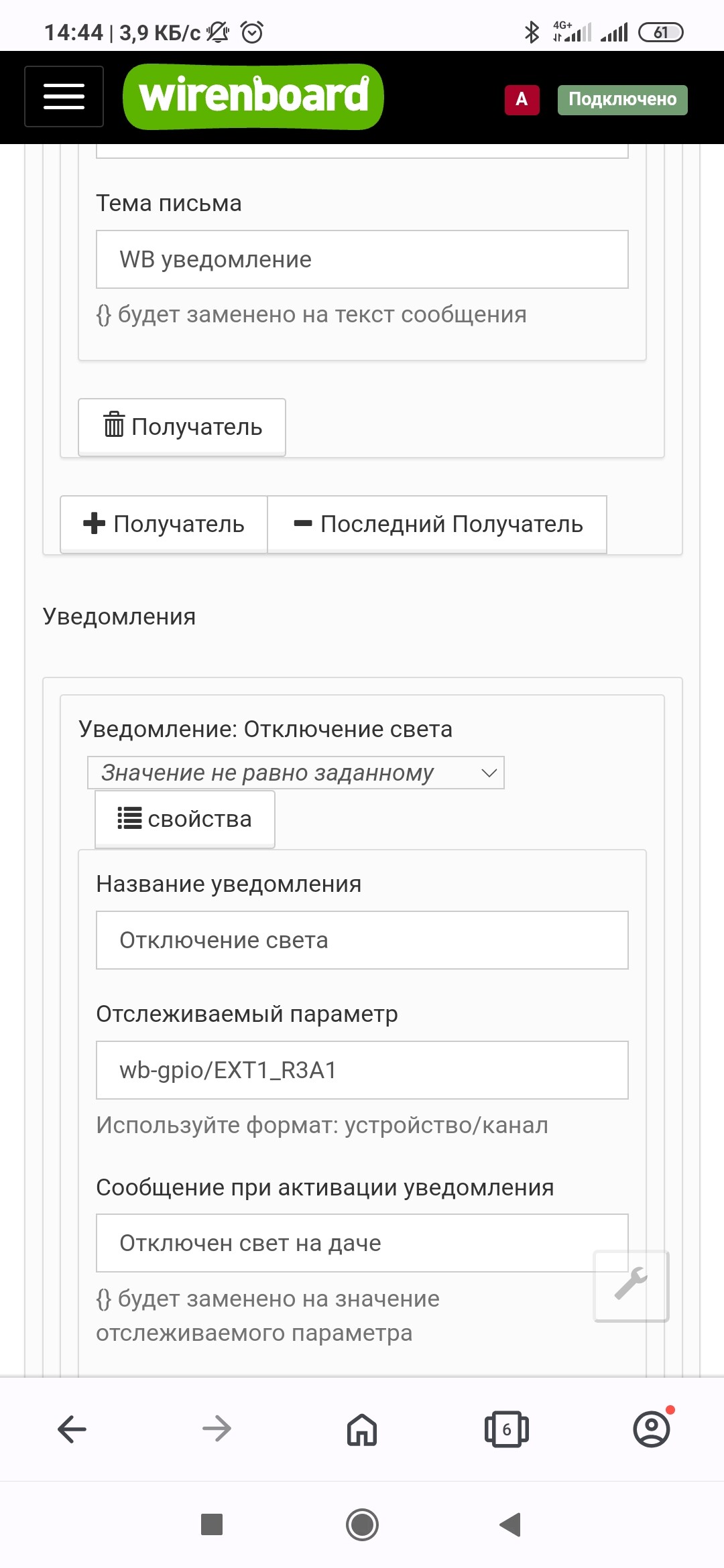Remove last recipient via 'Последний Получатель'

pos(437,524)
